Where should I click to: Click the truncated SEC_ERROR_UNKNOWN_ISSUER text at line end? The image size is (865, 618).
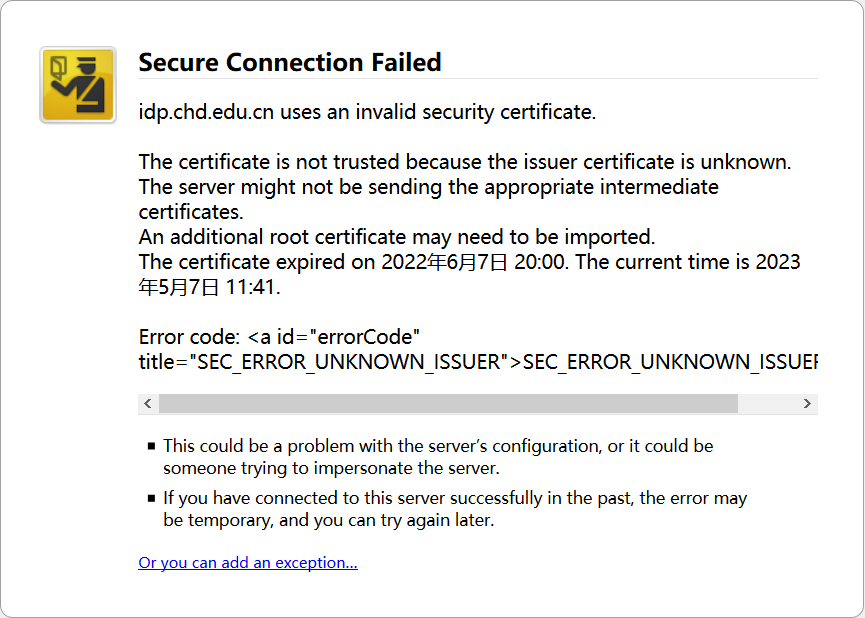click(670, 362)
